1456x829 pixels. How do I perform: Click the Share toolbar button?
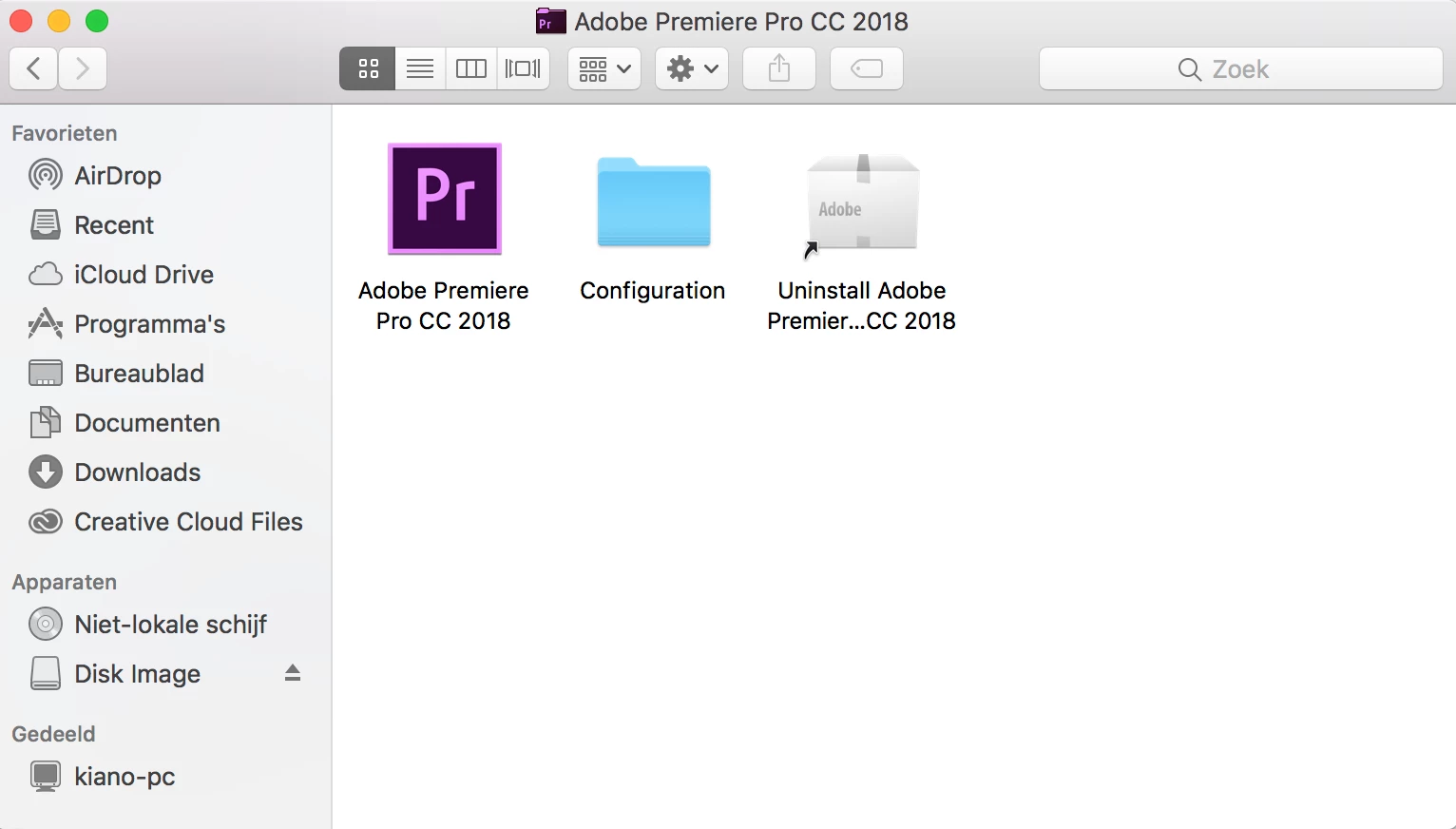[x=779, y=68]
